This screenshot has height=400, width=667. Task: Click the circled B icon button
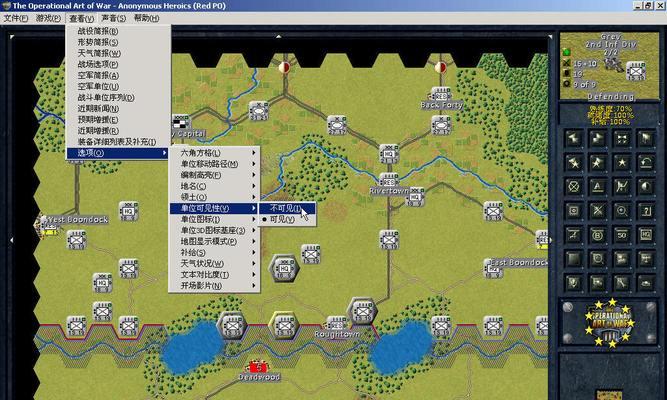(598, 235)
